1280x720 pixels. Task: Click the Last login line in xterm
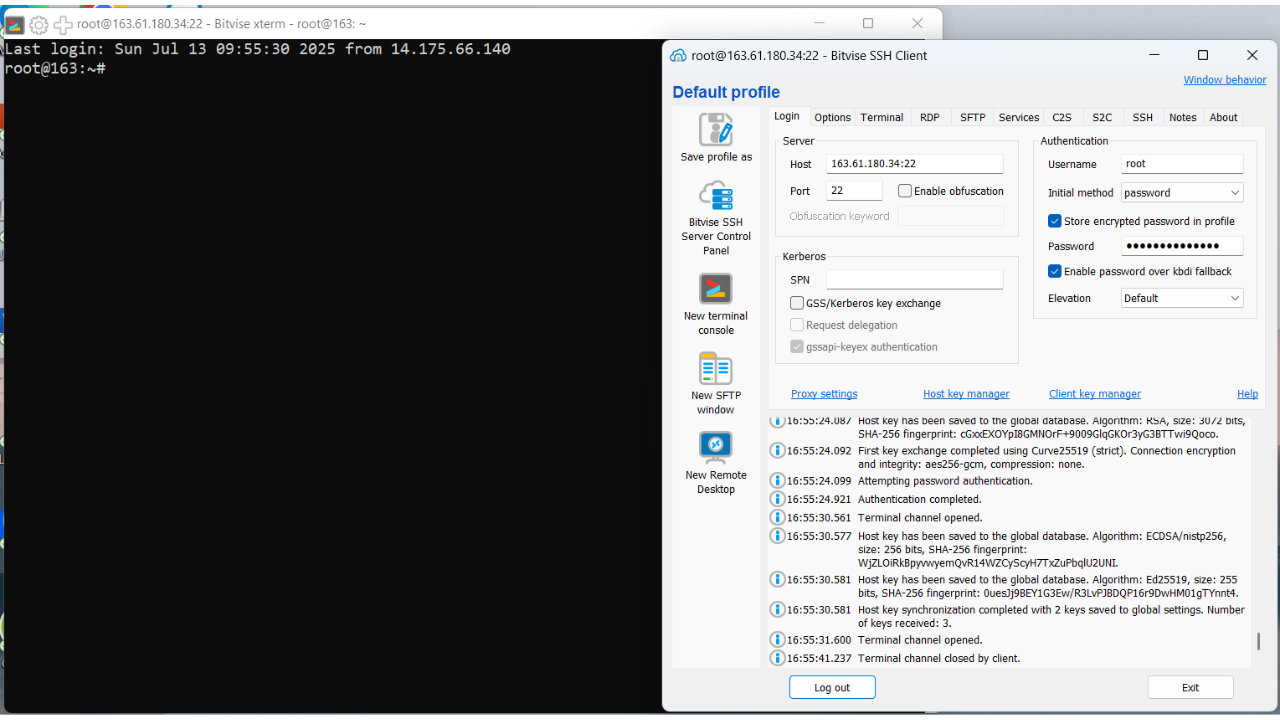[x=258, y=48]
